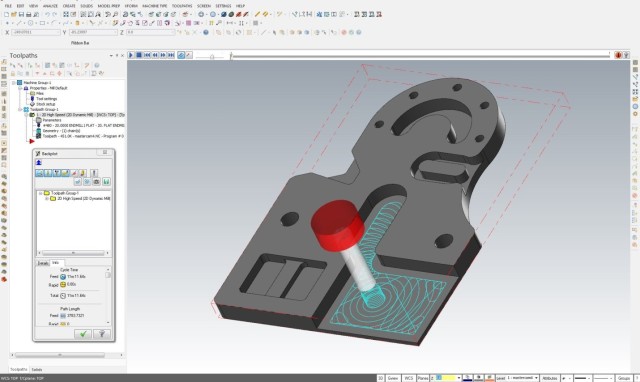This screenshot has width=640, height=382.
Task: Click the Undo arrow icon
Action: [x=48, y=14]
